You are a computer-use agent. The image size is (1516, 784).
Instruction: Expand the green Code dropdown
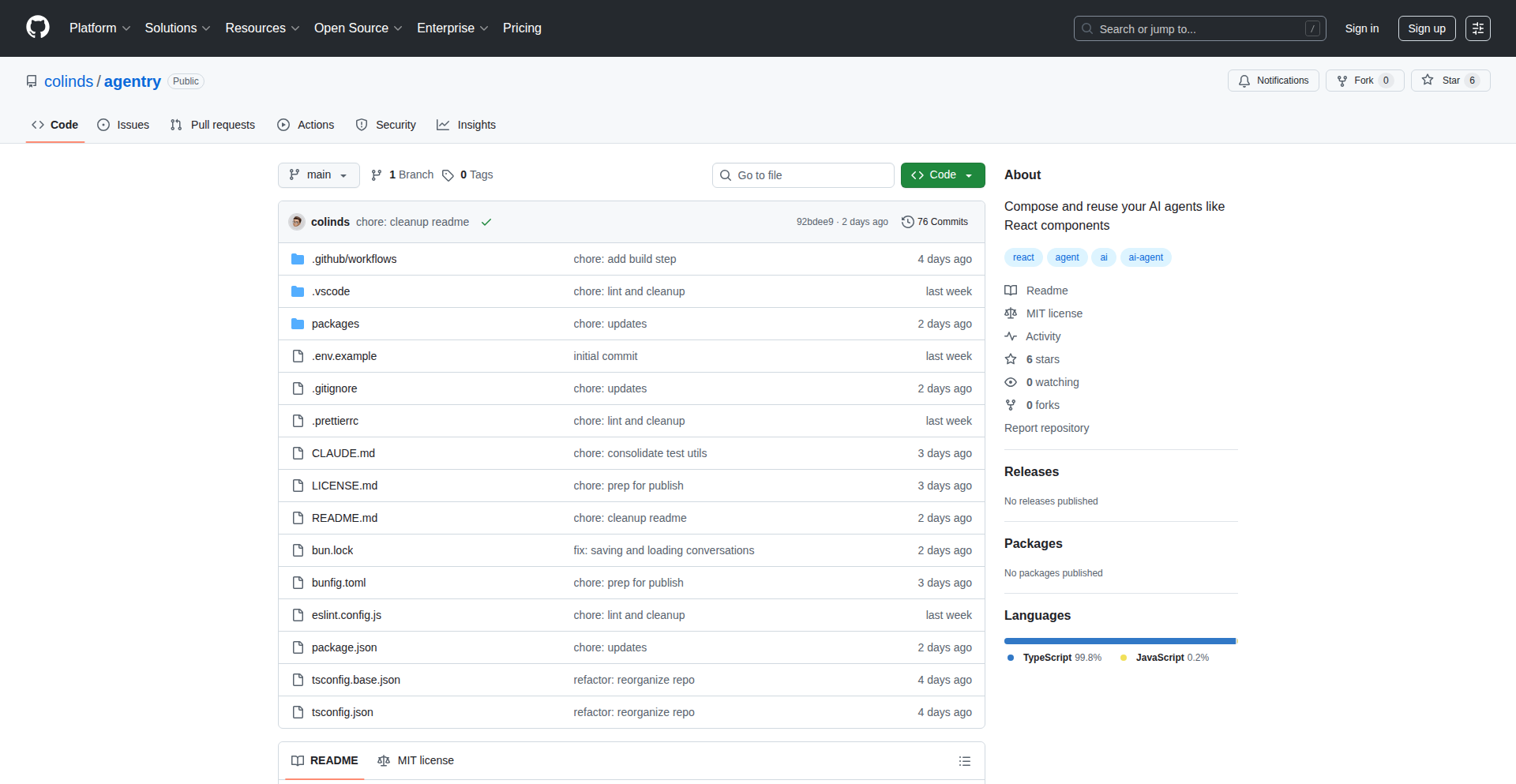(942, 175)
